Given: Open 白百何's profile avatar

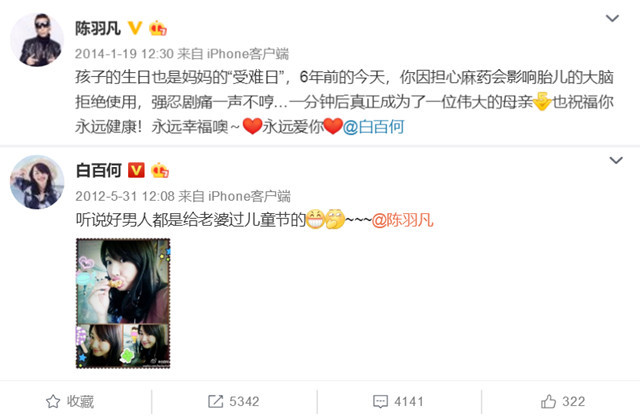Looking at the screenshot, I should (37, 182).
